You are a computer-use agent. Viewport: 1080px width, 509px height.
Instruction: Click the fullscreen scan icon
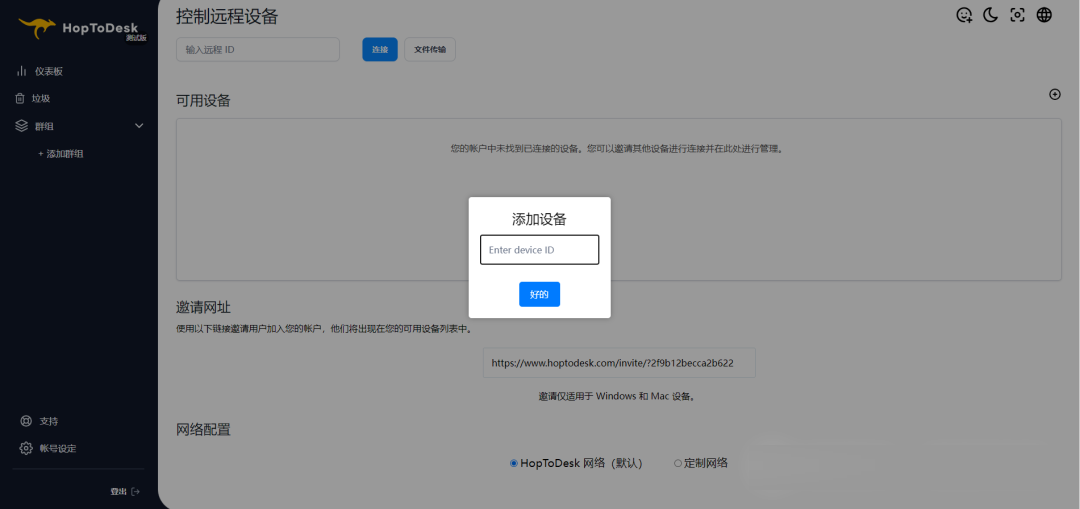pyautogui.click(x=1017, y=15)
